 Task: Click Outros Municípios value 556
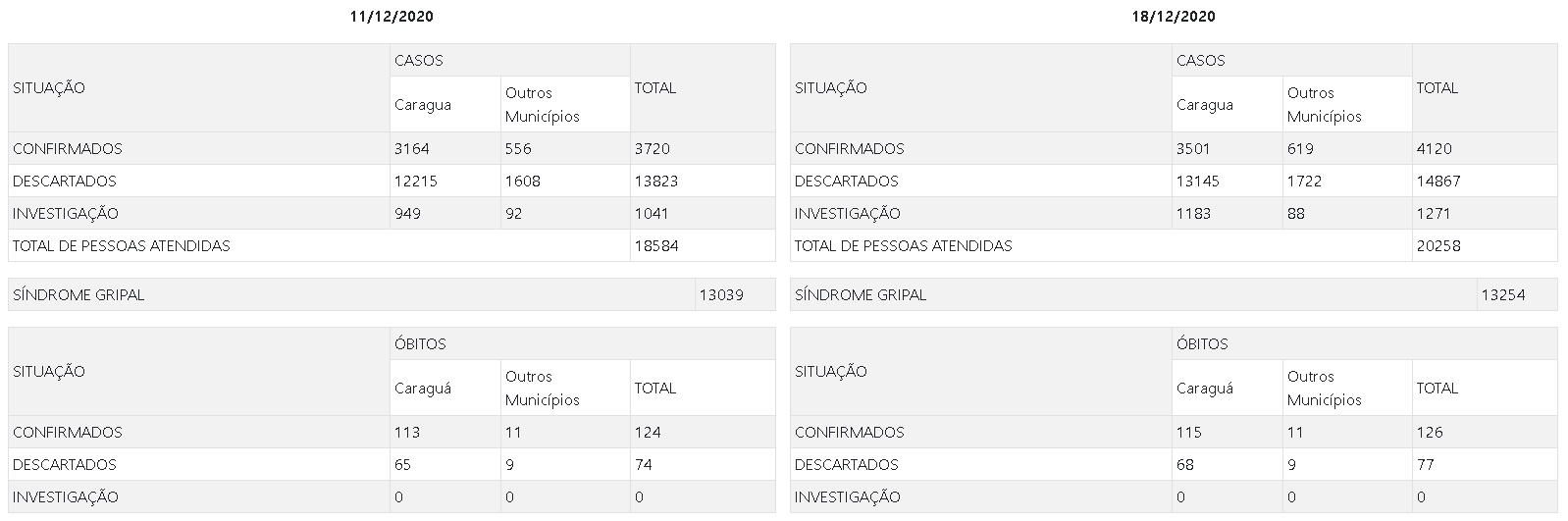518,149
